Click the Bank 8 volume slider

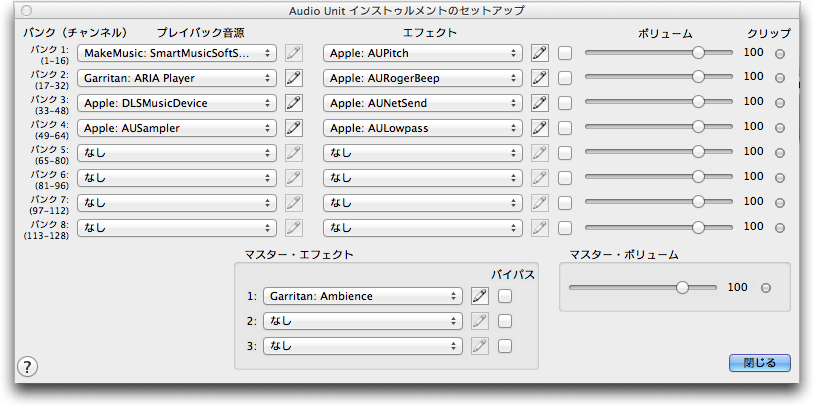click(x=659, y=227)
